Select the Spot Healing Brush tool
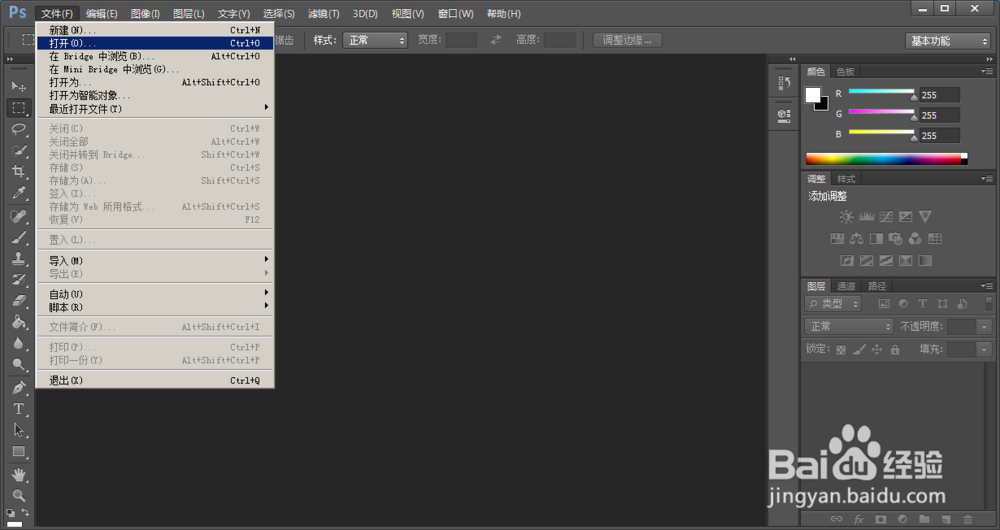This screenshot has width=1000, height=530. tap(18, 217)
